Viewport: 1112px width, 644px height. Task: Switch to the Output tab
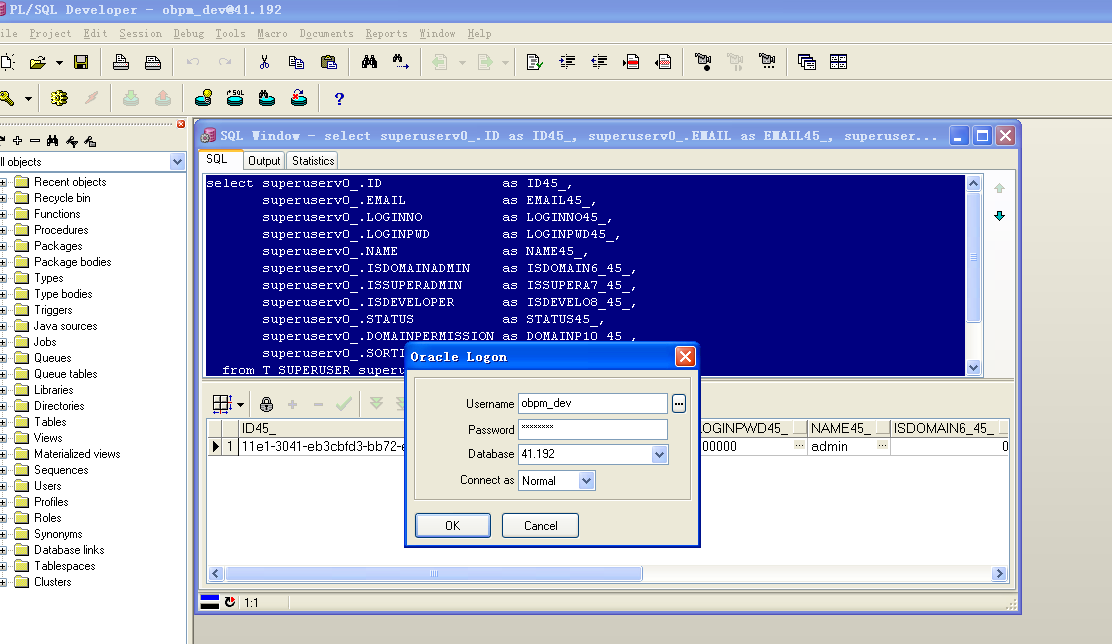coord(264,161)
